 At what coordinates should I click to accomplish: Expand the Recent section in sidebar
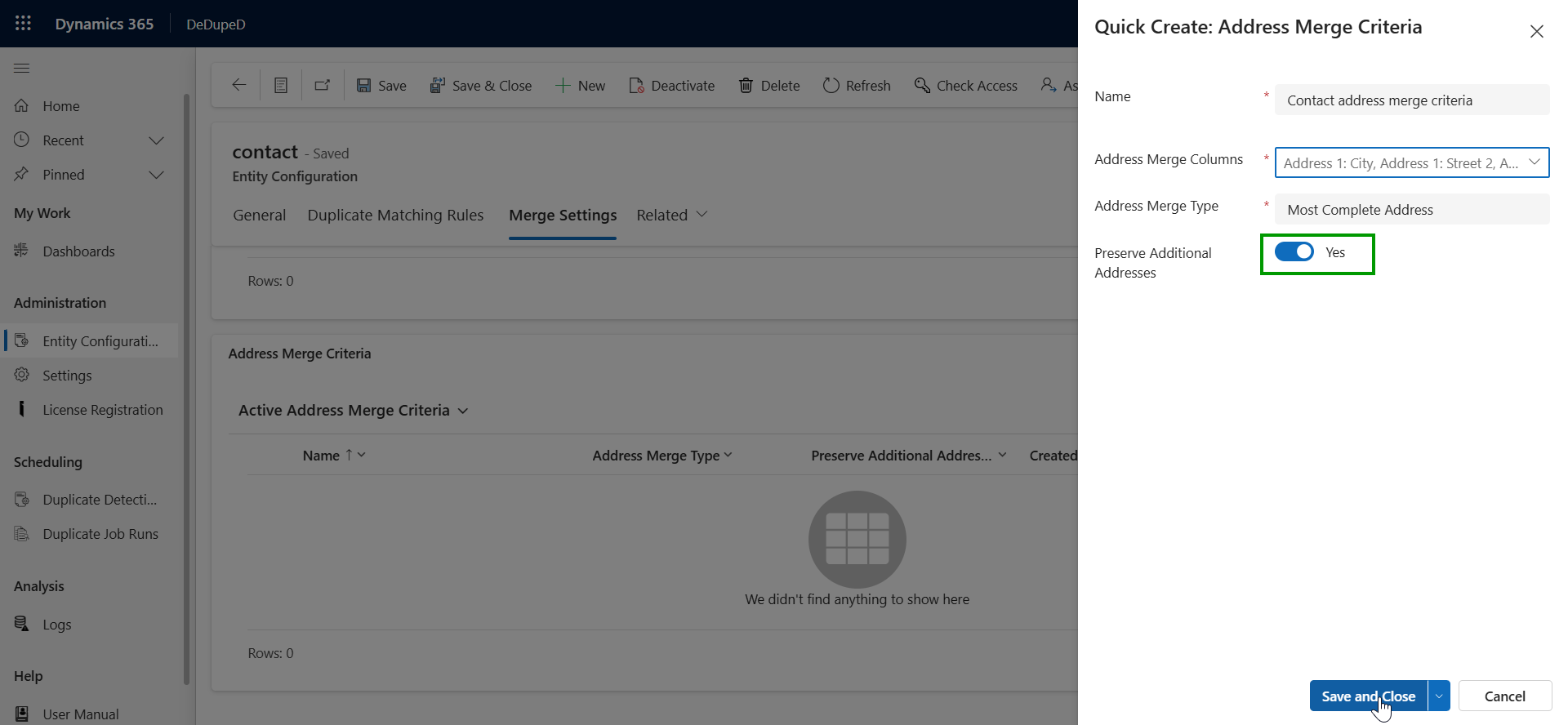coord(156,140)
